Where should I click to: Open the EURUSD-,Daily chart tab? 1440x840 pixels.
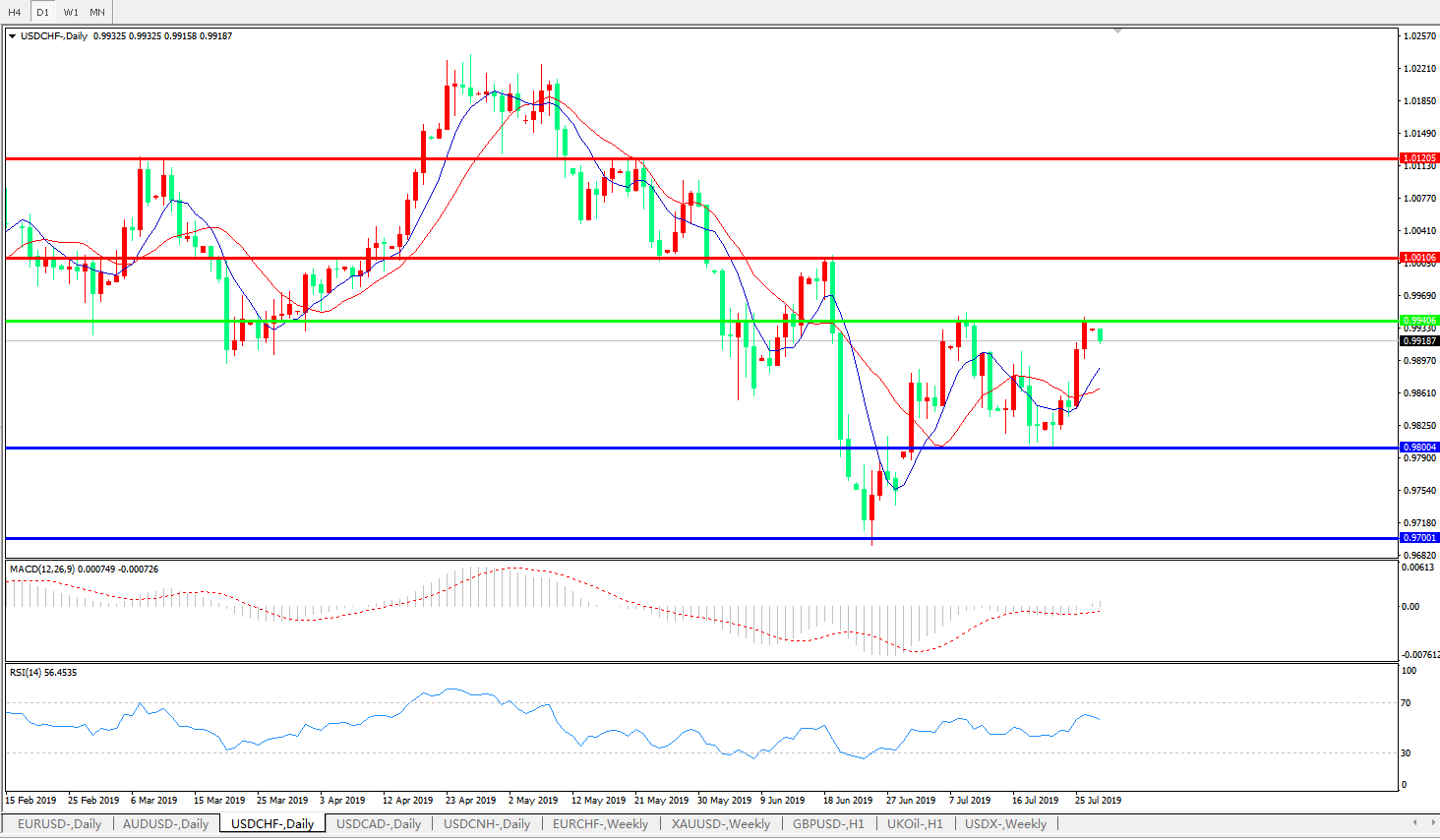[x=59, y=824]
